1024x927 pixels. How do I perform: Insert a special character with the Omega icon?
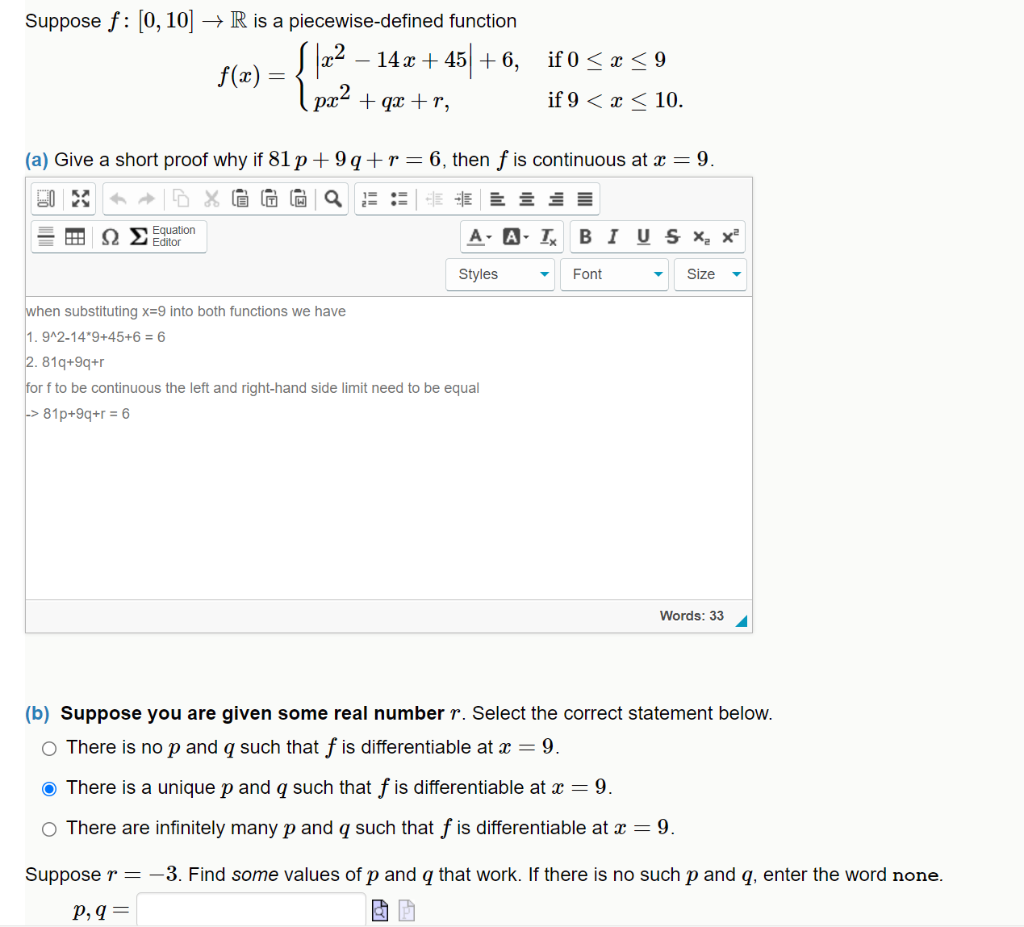click(111, 237)
